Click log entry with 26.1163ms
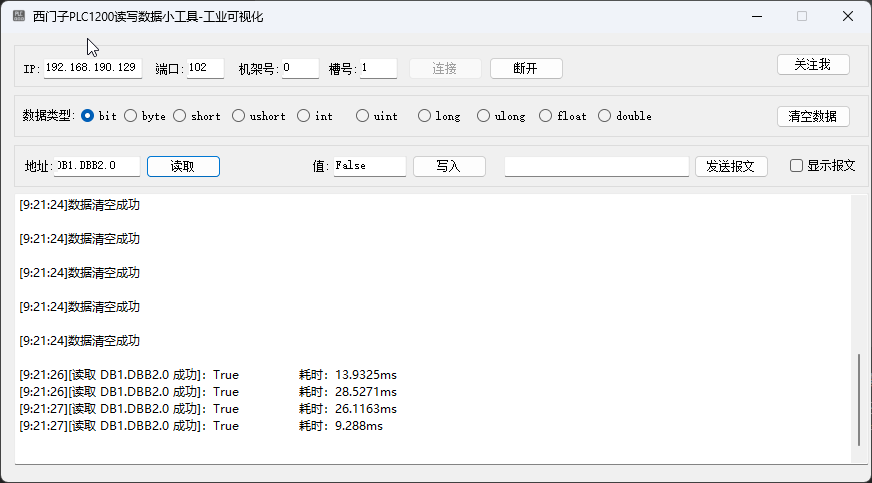The image size is (872, 483). pyautogui.click(x=208, y=409)
